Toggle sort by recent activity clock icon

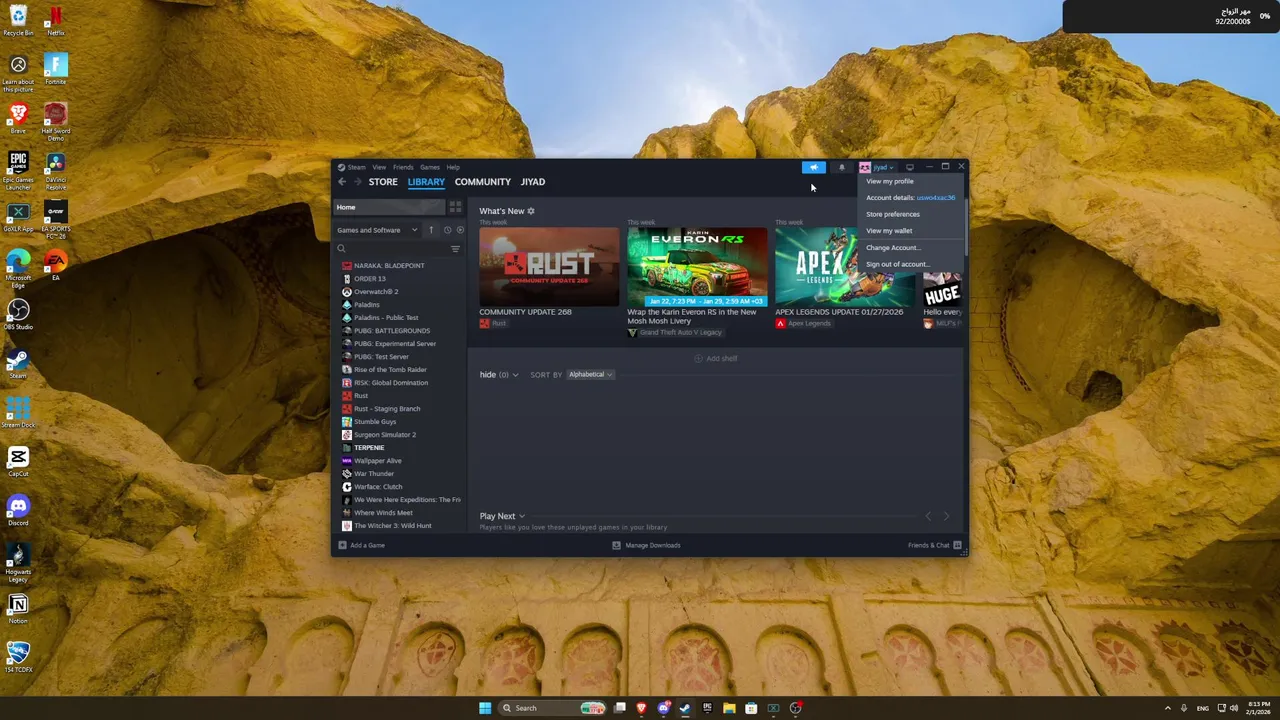(447, 230)
